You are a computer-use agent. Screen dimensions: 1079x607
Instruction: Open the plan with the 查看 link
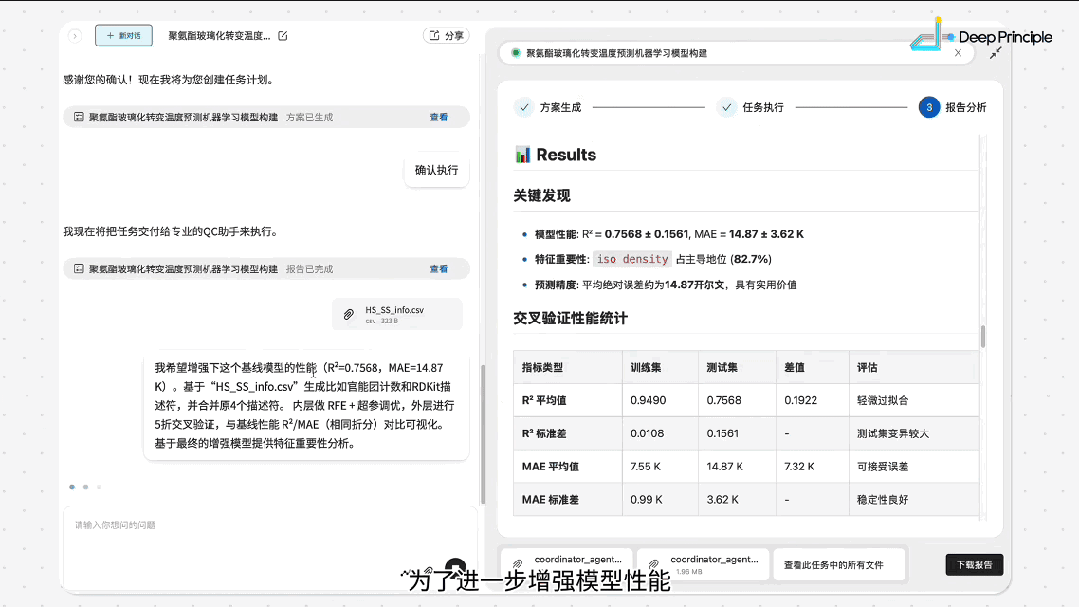[x=438, y=116]
